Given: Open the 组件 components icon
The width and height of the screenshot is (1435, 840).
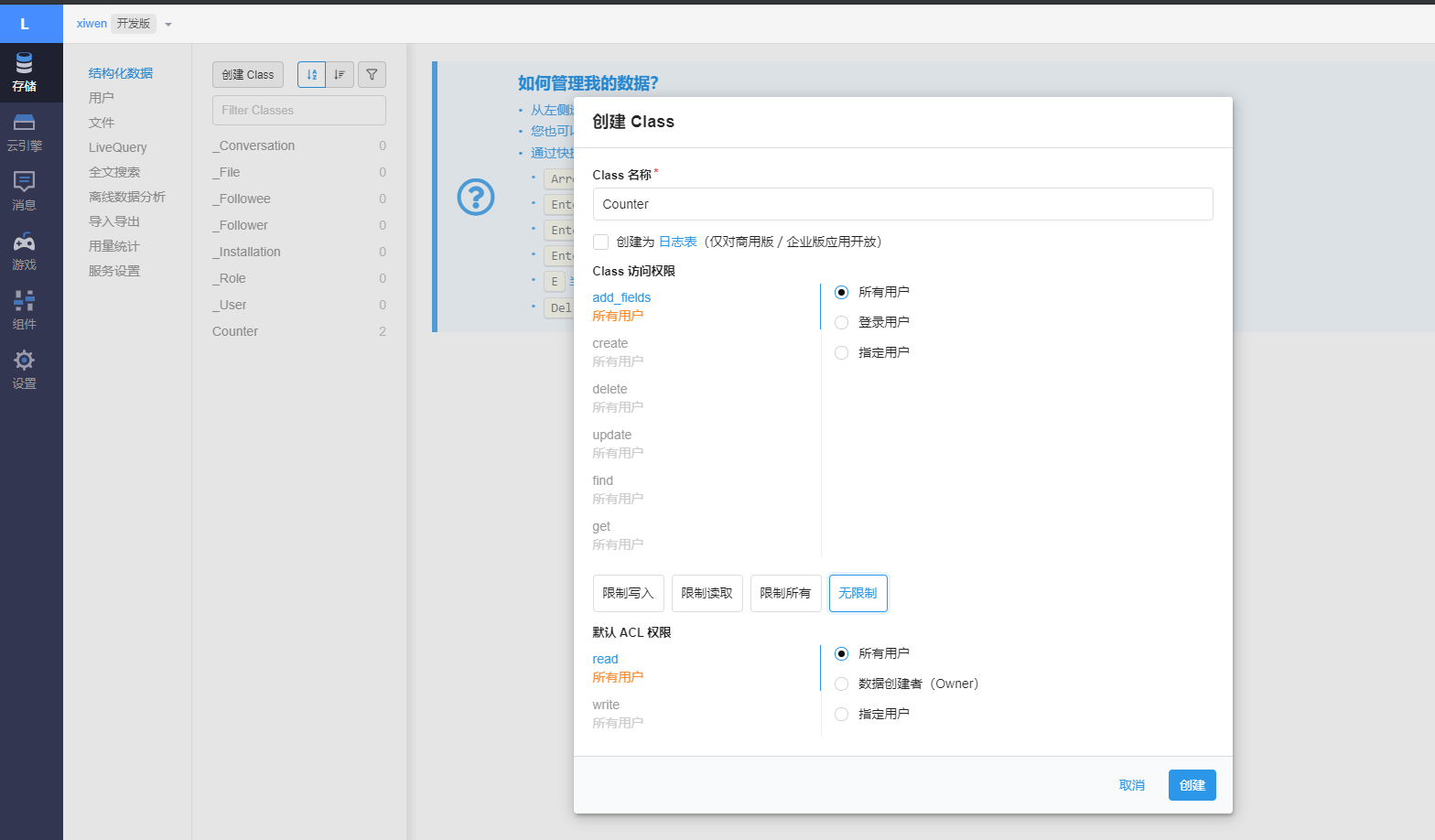Looking at the screenshot, I should click(x=25, y=310).
